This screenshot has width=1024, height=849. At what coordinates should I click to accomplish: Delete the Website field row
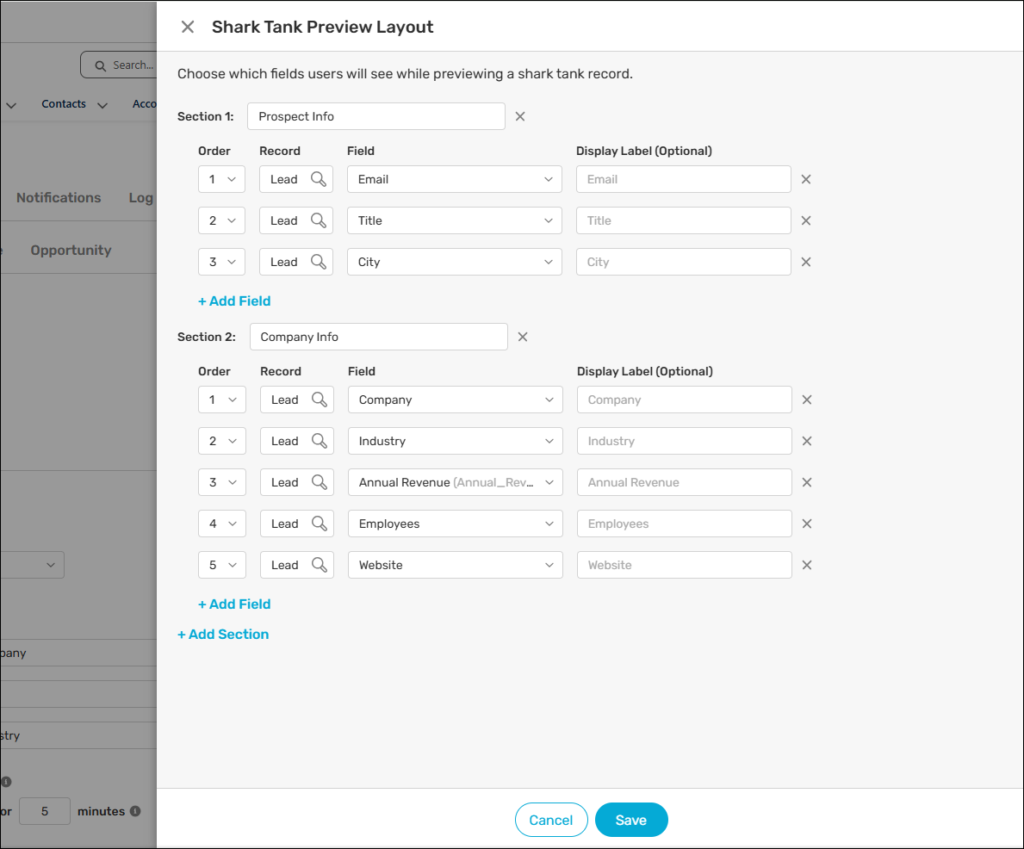(x=807, y=565)
